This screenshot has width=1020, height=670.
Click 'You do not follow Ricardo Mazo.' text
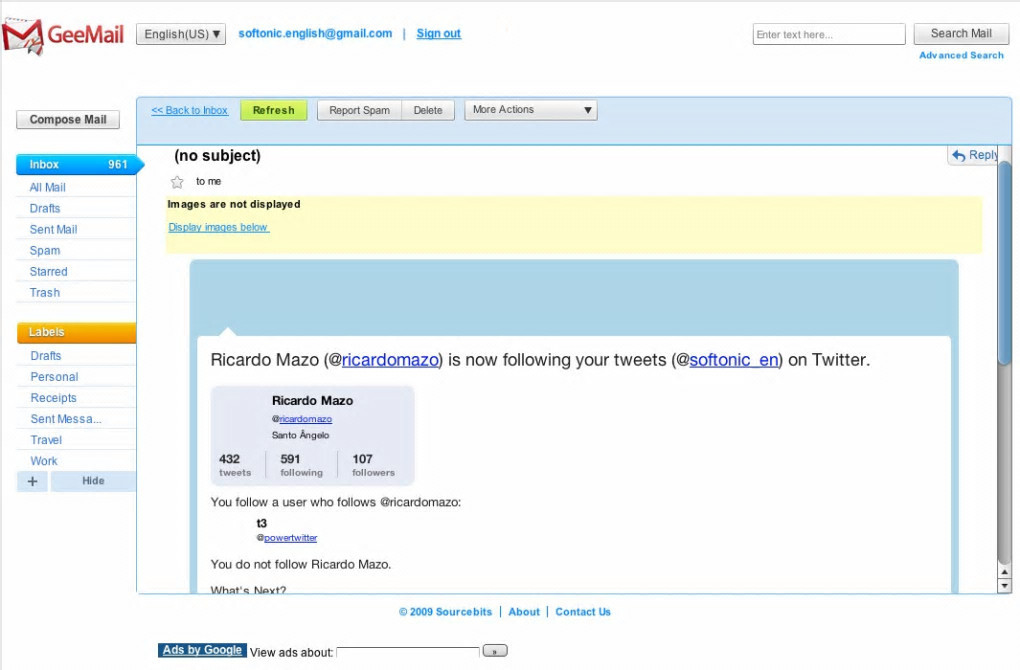301,565
